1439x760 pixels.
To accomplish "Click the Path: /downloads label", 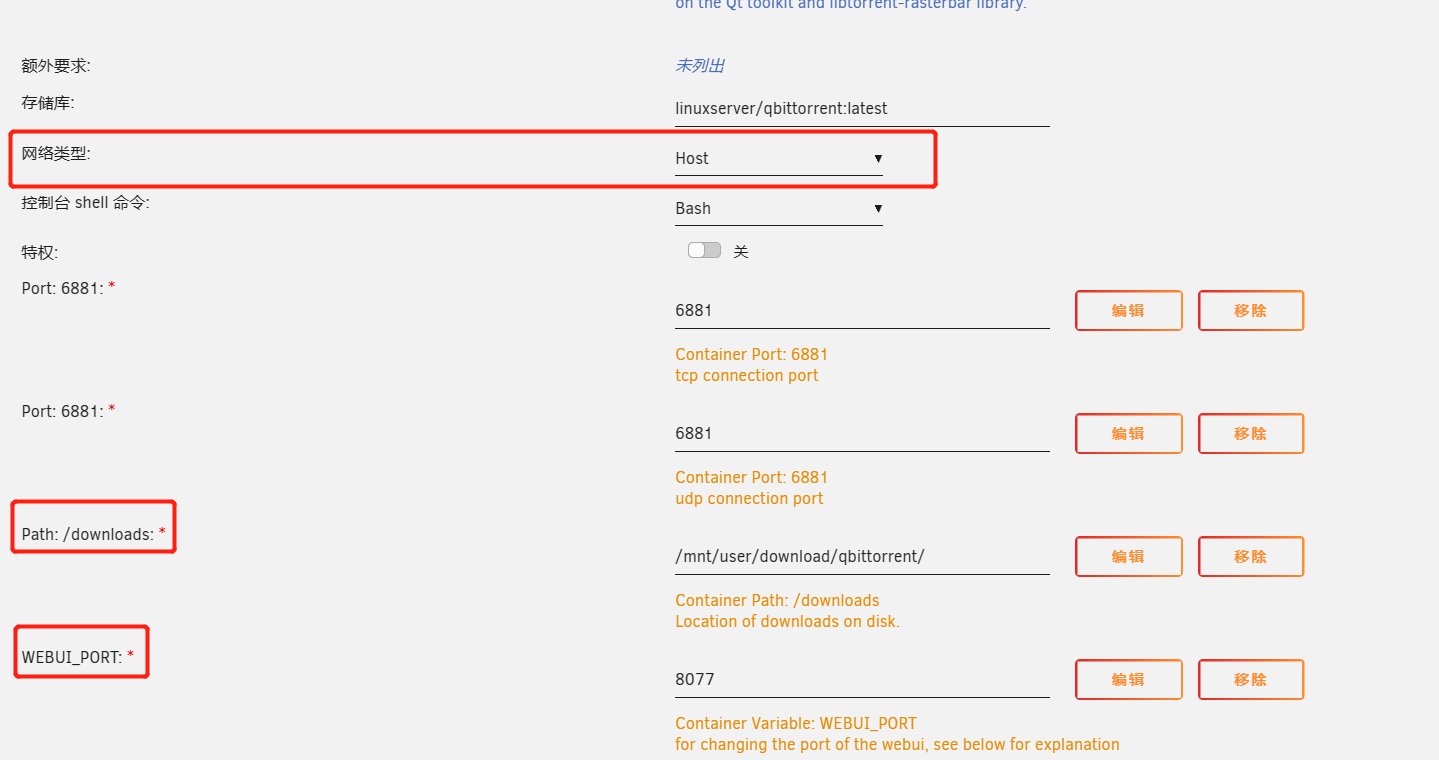I will click(x=88, y=534).
